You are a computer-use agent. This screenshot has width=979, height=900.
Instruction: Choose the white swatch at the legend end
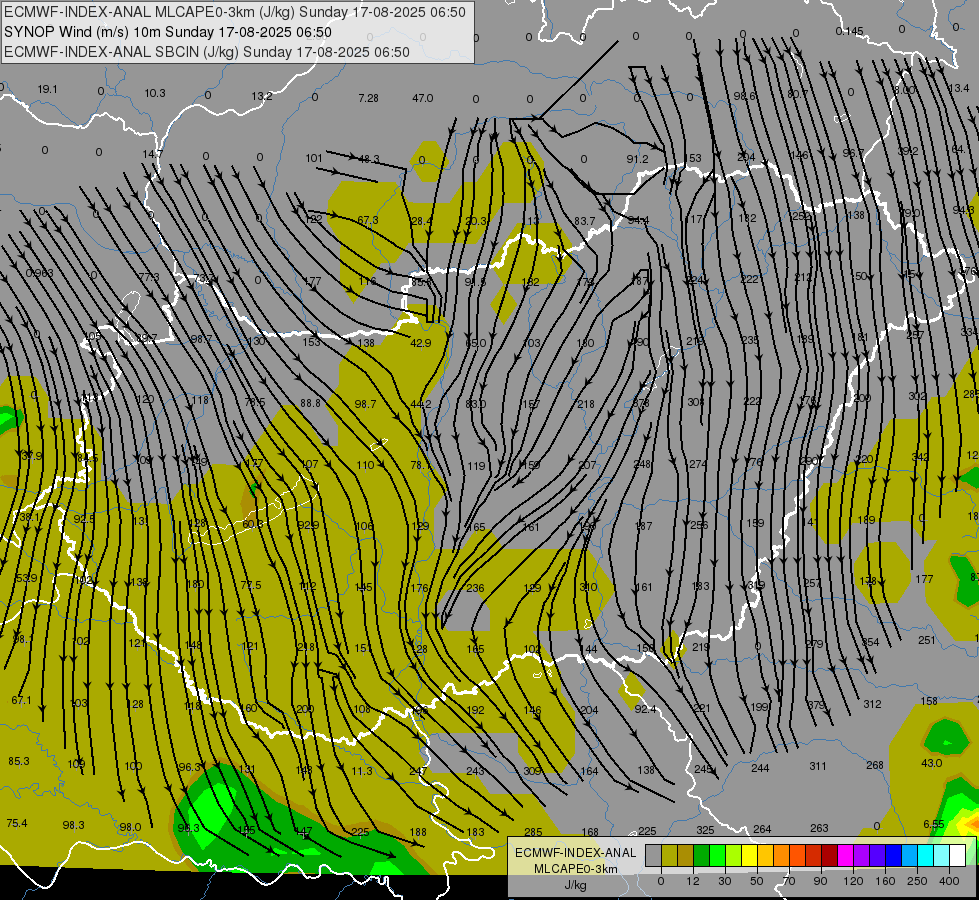pyautogui.click(x=957, y=855)
